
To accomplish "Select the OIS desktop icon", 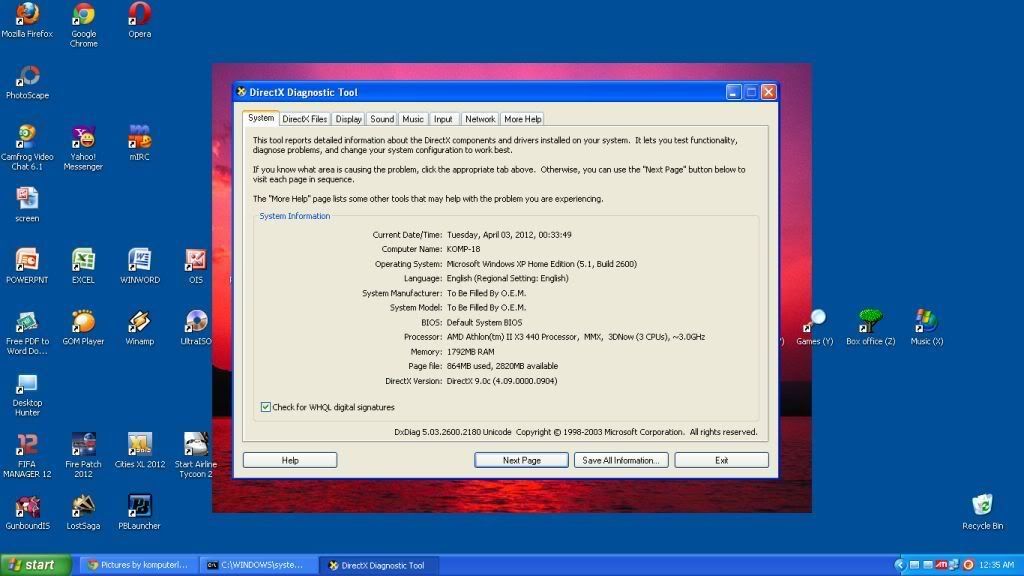I will coord(195,266).
